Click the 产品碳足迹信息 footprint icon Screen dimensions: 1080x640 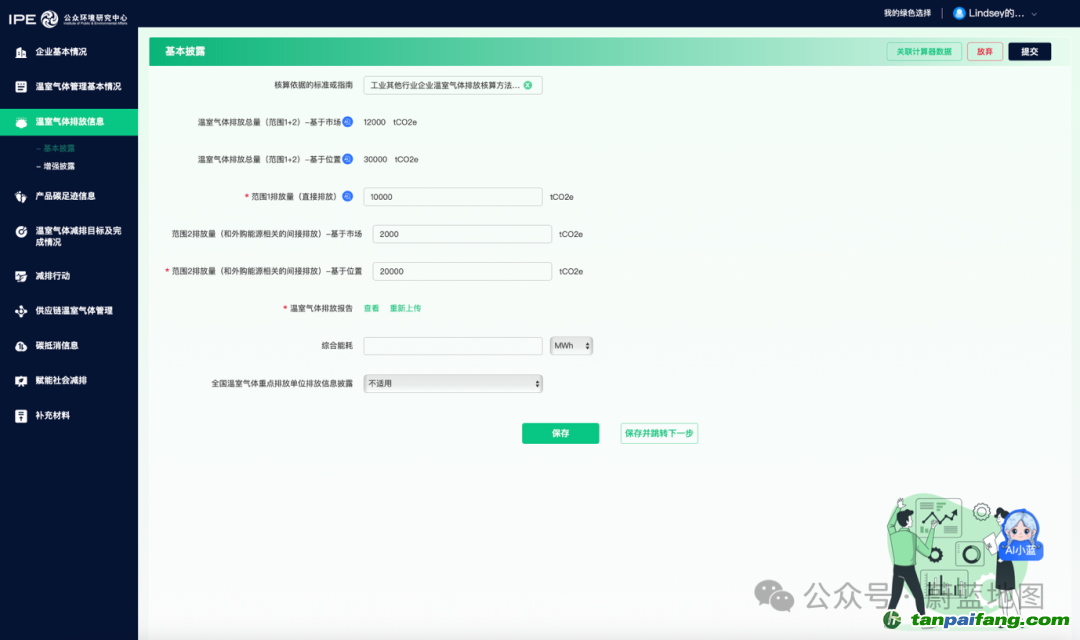point(21,197)
